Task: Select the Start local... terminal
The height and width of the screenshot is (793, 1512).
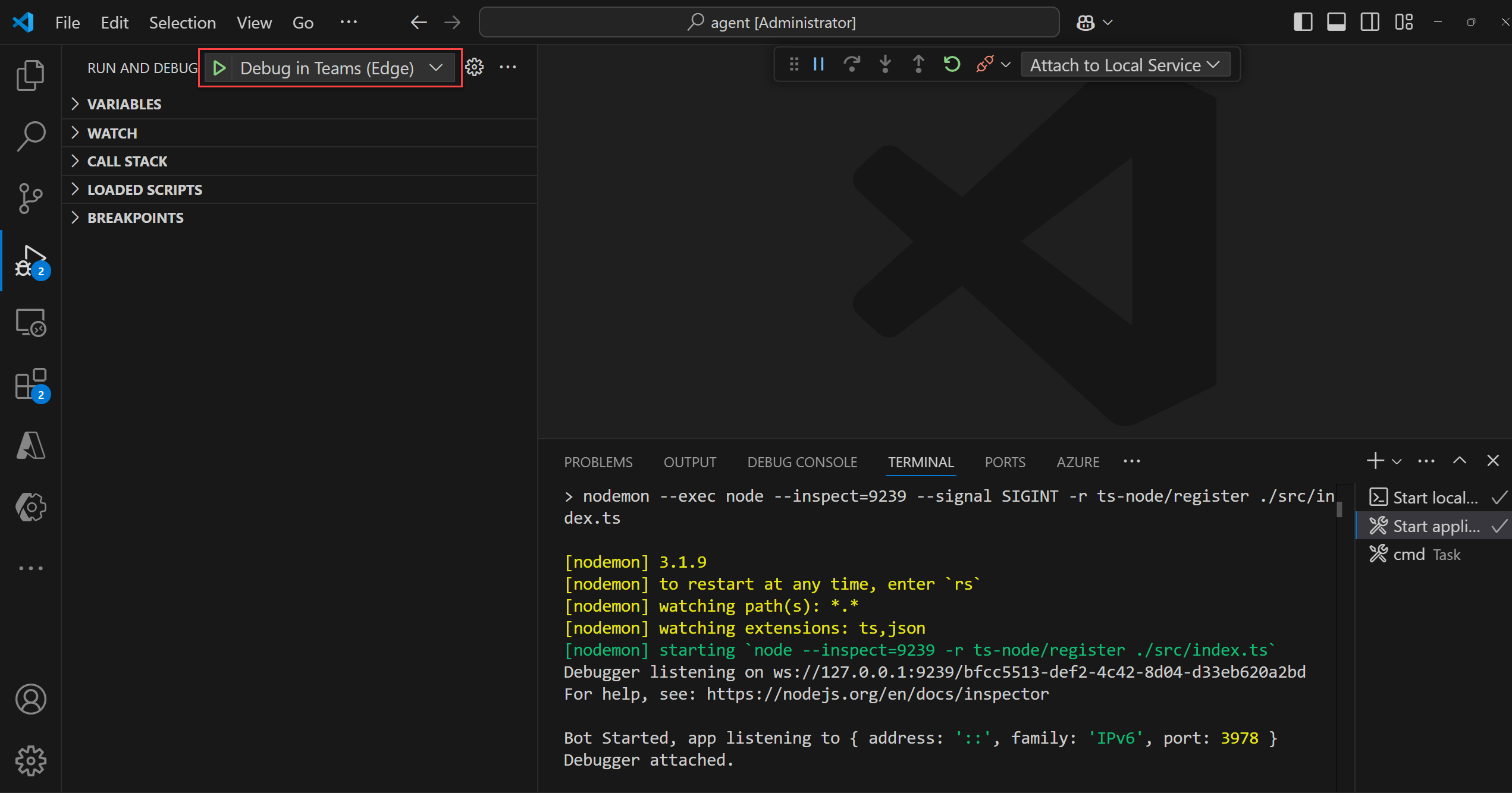Action: click(1433, 497)
